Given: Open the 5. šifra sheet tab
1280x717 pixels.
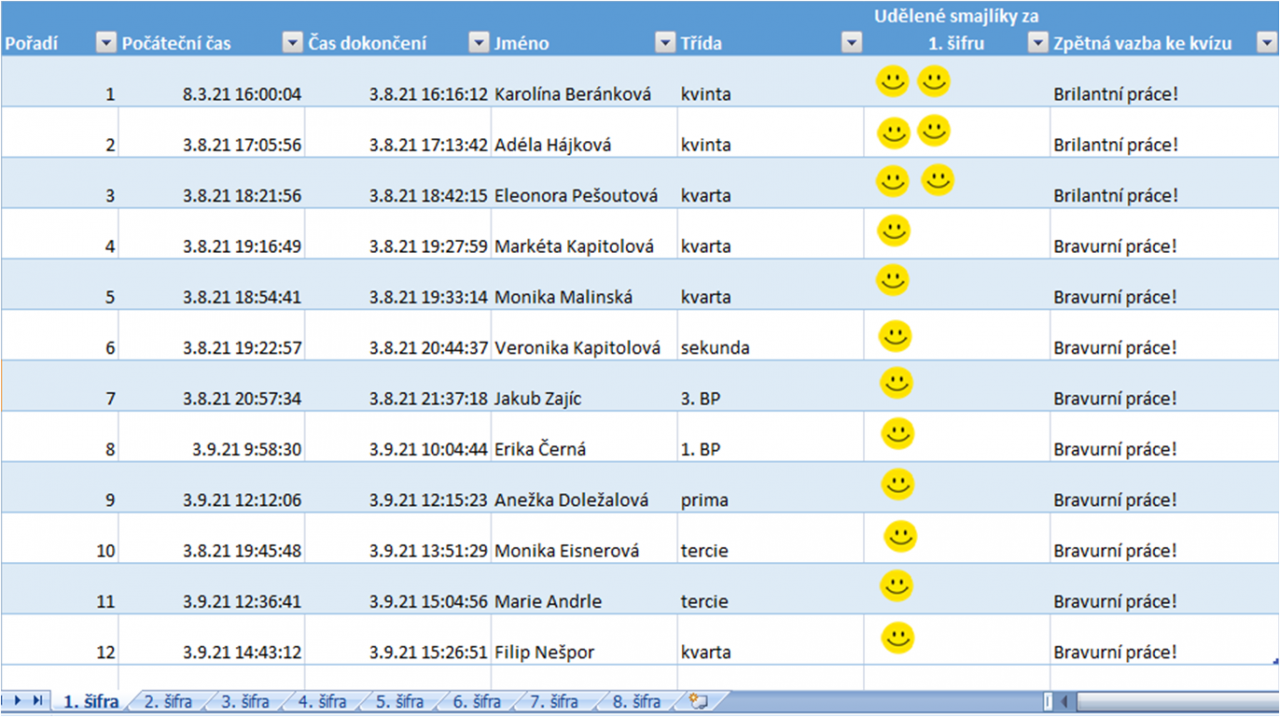Looking at the screenshot, I should pyautogui.click(x=401, y=702).
